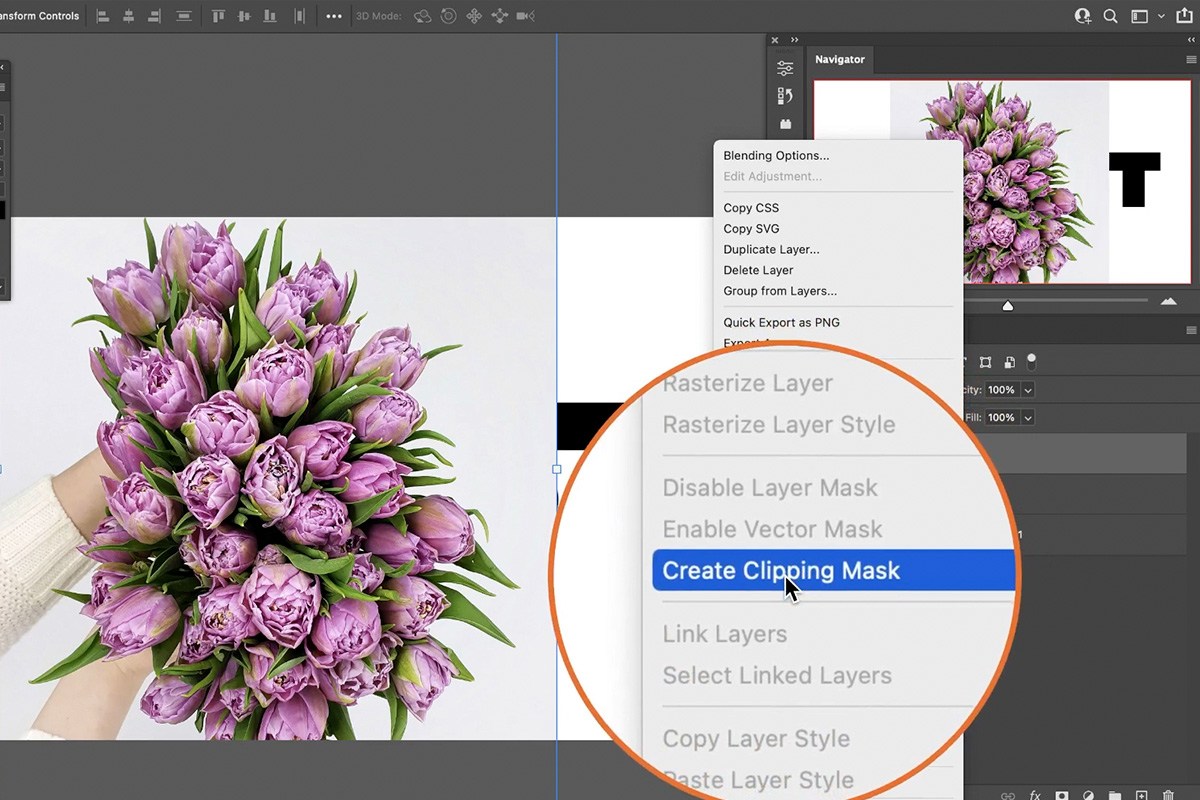The height and width of the screenshot is (800, 1200).
Task: Delete layer trash icon
Action: (x=1167, y=796)
